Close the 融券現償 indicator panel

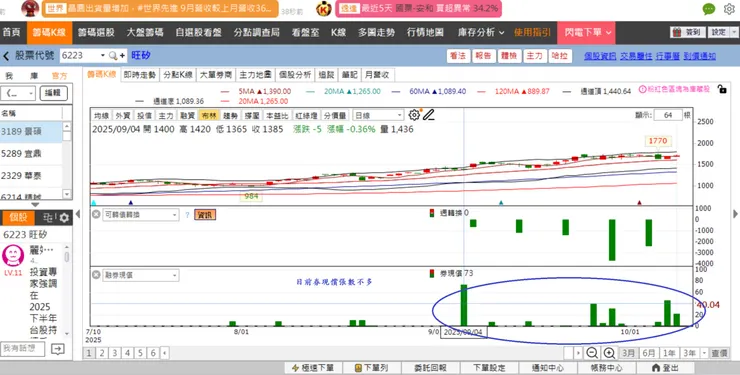(96, 275)
